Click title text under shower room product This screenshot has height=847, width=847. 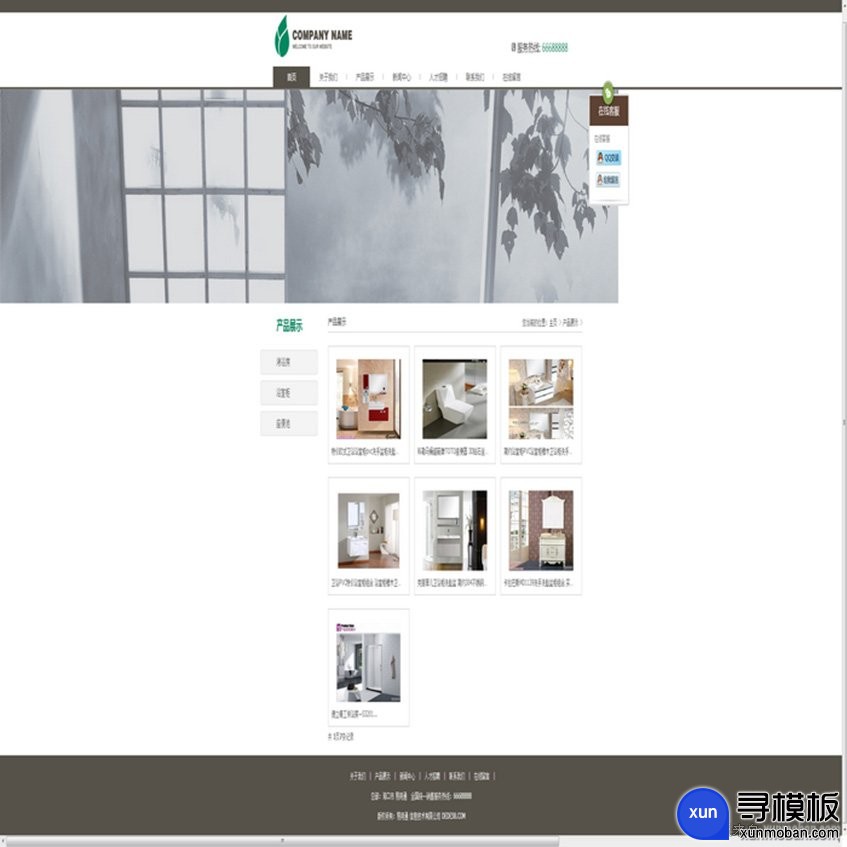click(x=354, y=714)
